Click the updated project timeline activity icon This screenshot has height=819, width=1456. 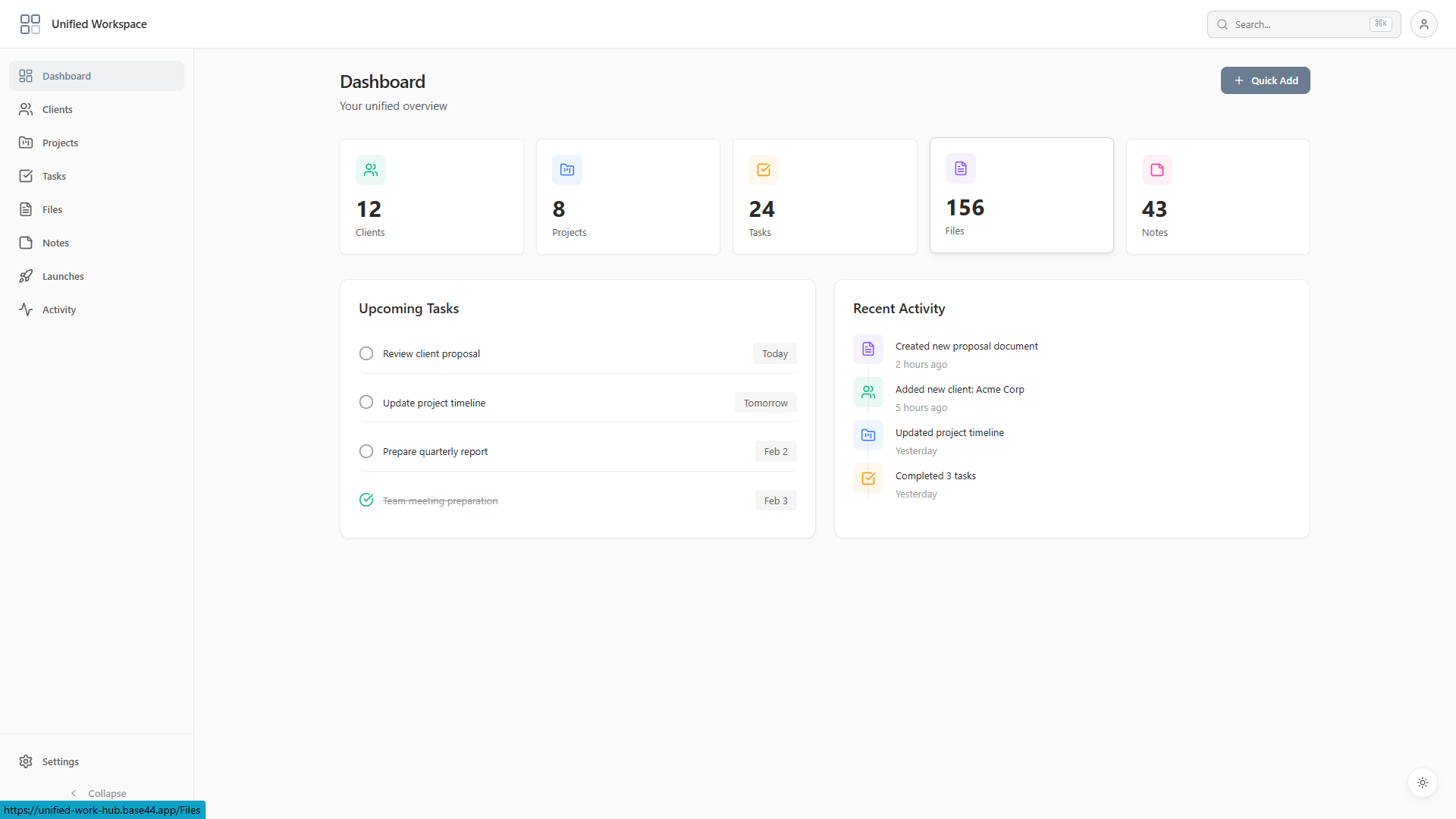868,435
